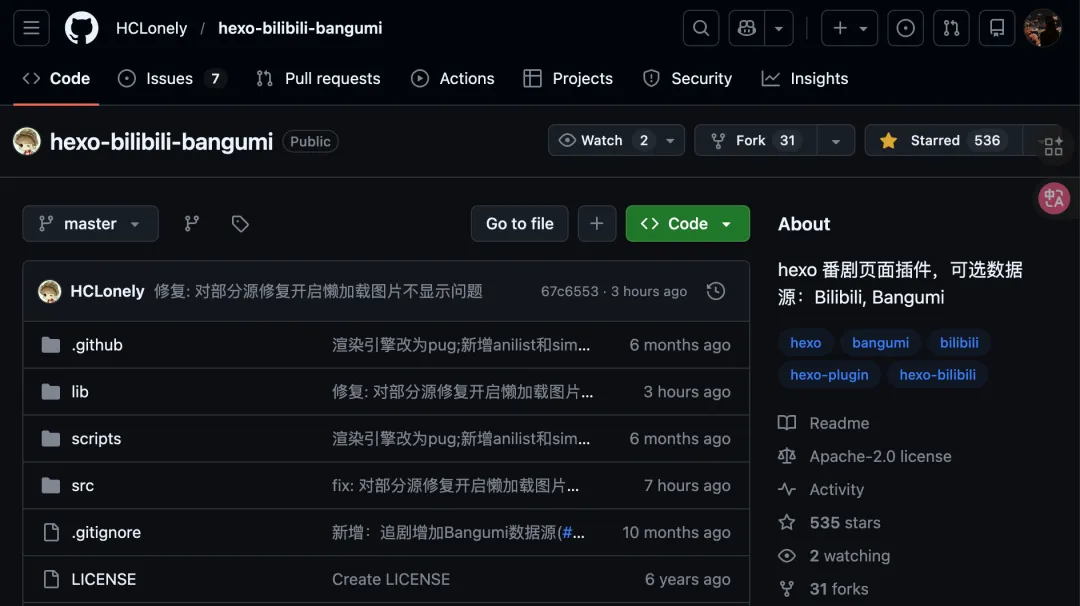This screenshot has height=606, width=1080.
Task: Switch to the Code tab
Action: (56, 79)
